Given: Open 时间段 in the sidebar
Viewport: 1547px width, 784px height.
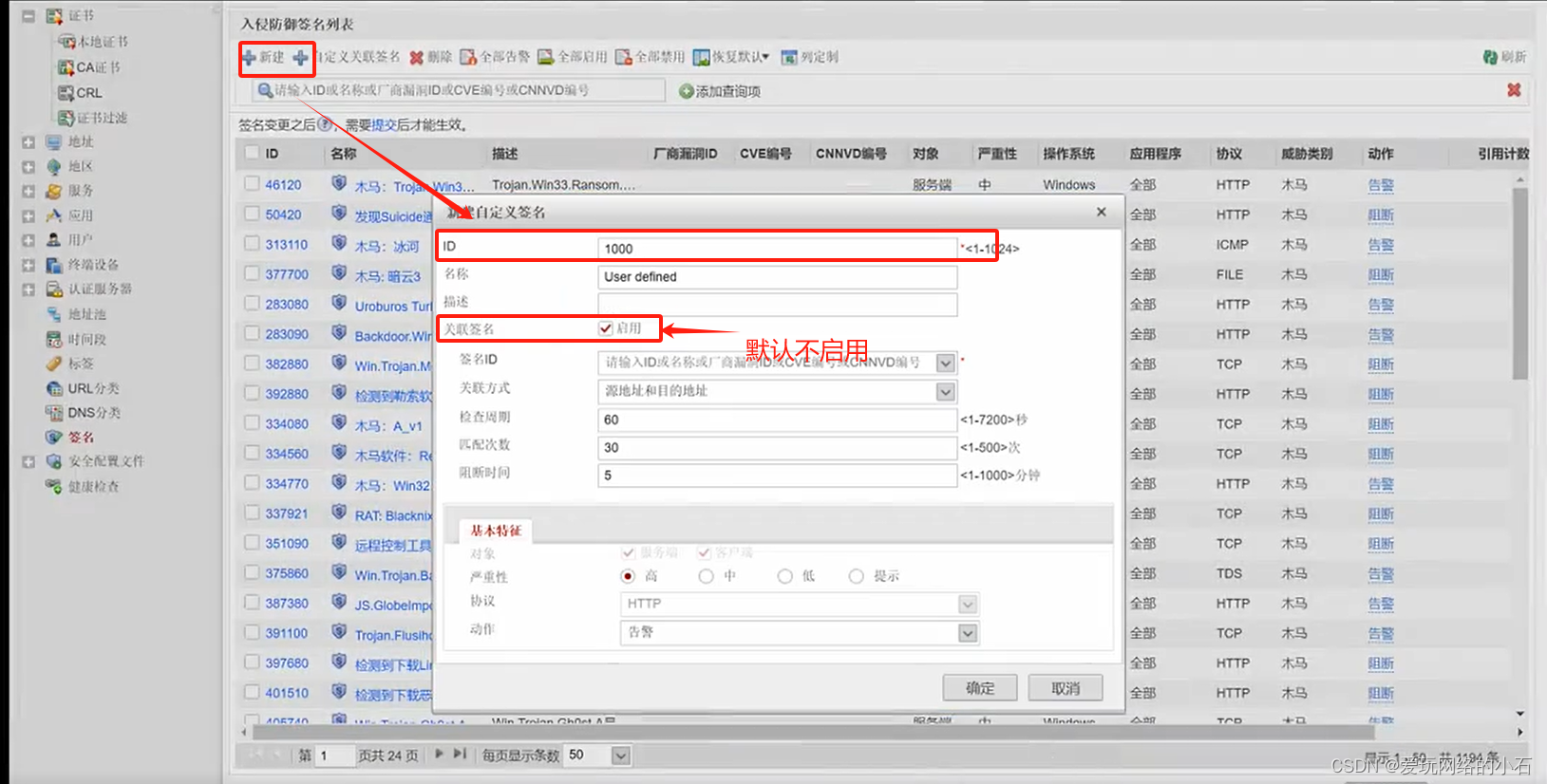Looking at the screenshot, I should click(77, 339).
